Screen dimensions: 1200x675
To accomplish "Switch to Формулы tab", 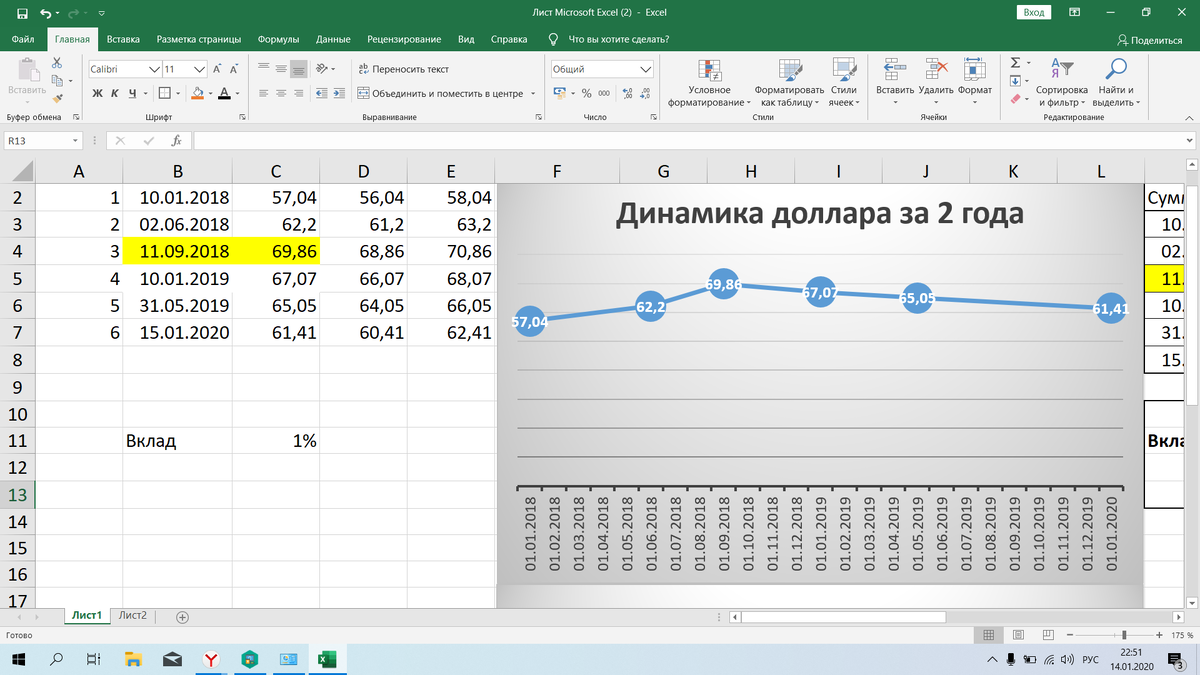I will click(x=278, y=39).
